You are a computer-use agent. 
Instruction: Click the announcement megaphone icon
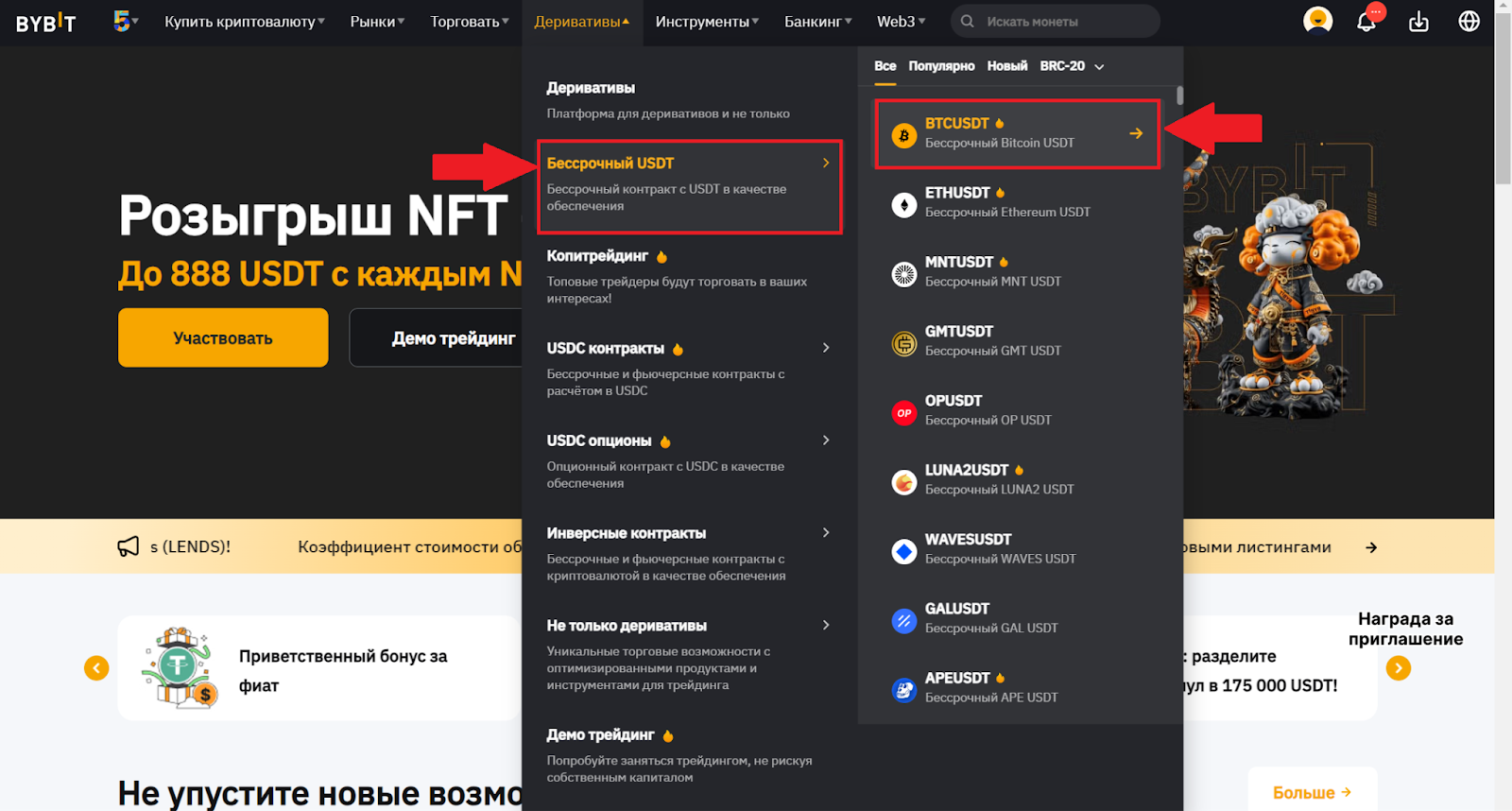pyautogui.click(x=128, y=546)
